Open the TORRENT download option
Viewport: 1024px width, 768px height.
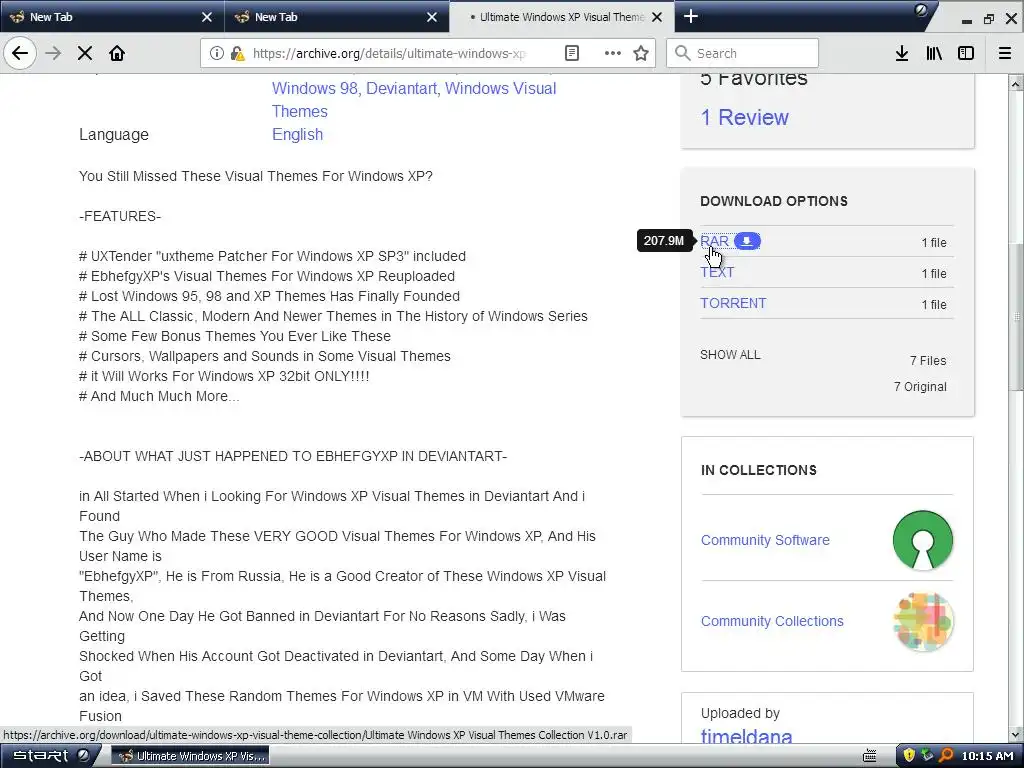733,303
